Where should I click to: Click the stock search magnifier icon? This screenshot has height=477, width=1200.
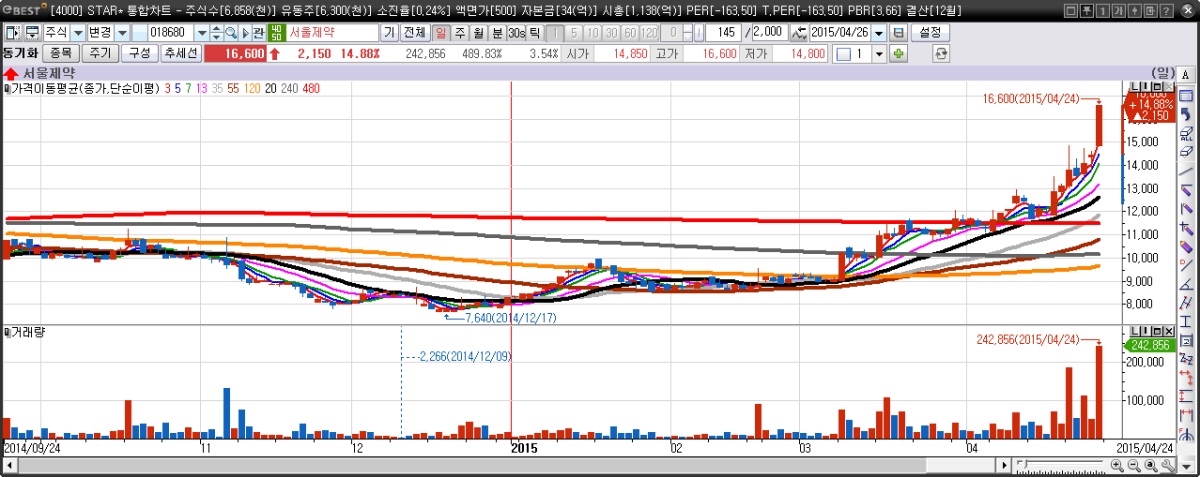pyautogui.click(x=230, y=32)
